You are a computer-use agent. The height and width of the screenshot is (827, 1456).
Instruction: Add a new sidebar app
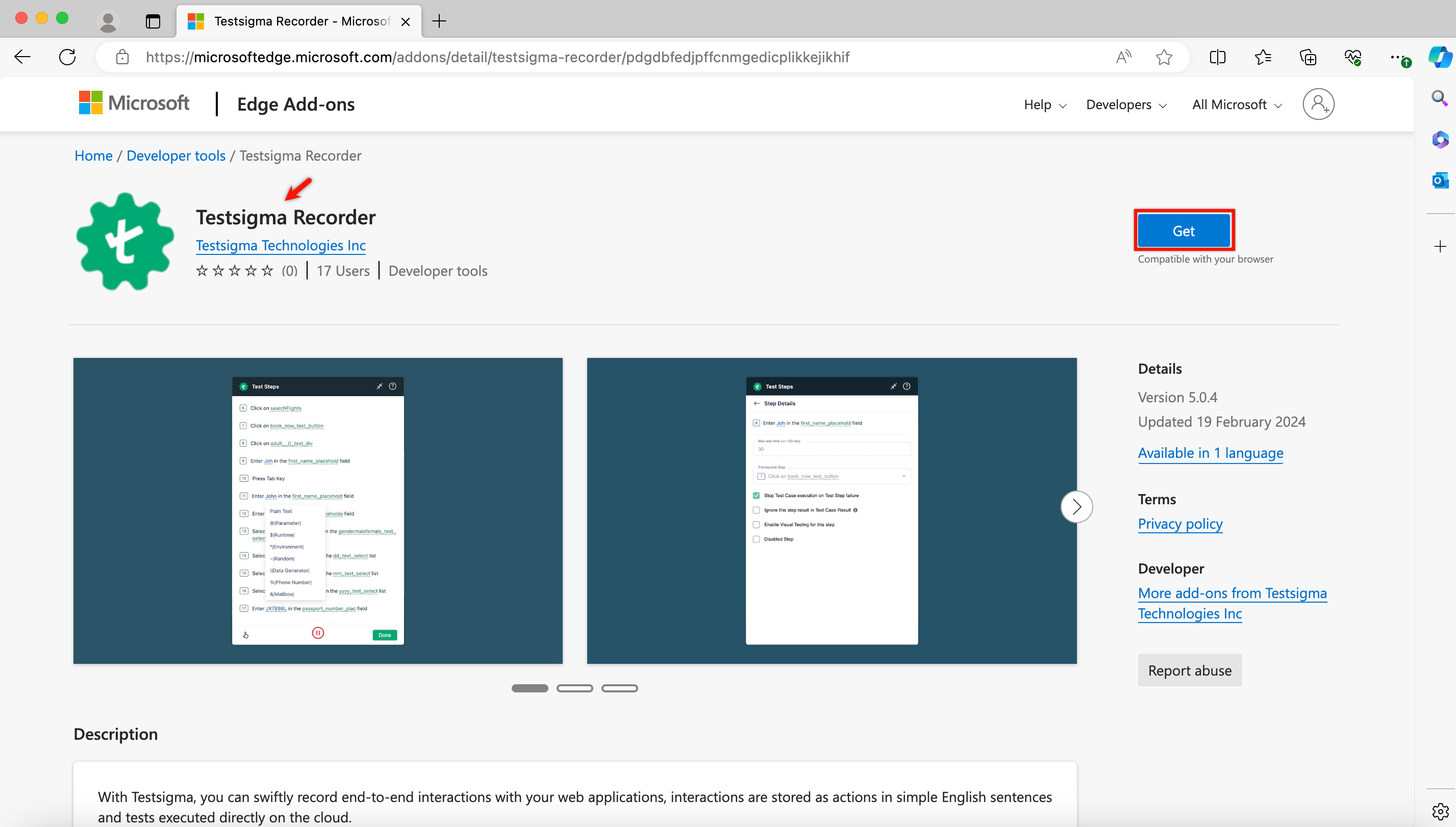[1440, 246]
